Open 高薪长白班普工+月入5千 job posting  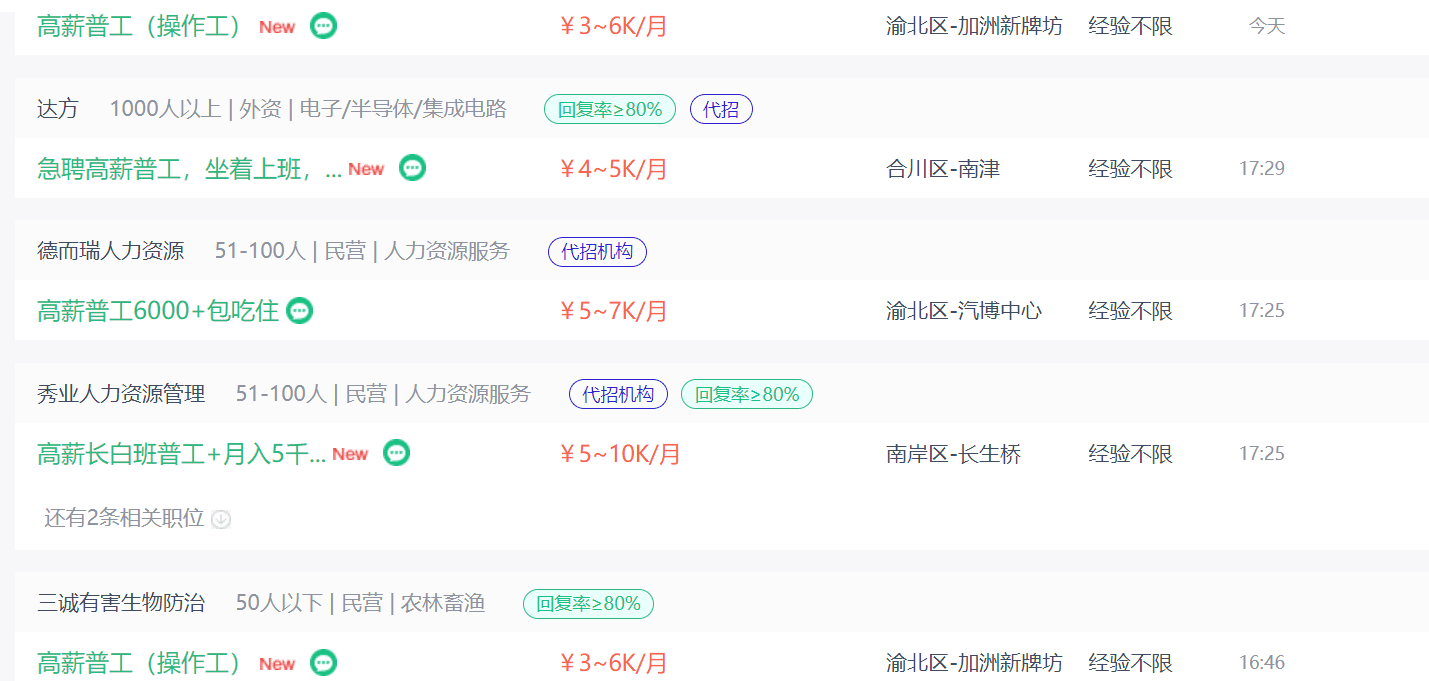[181, 454]
